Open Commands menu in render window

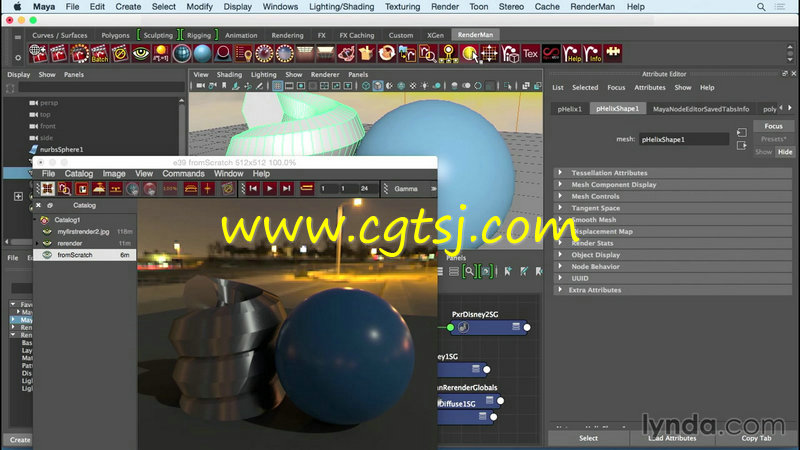click(x=183, y=174)
